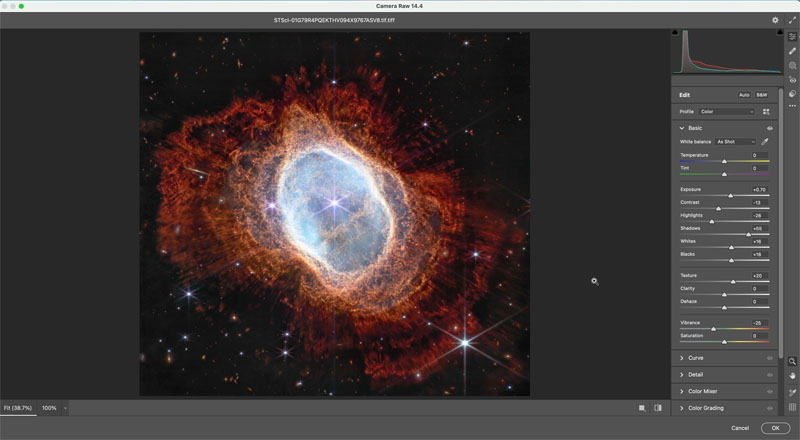Set zoom to 100%
This screenshot has height=440, width=800.
pos(49,408)
